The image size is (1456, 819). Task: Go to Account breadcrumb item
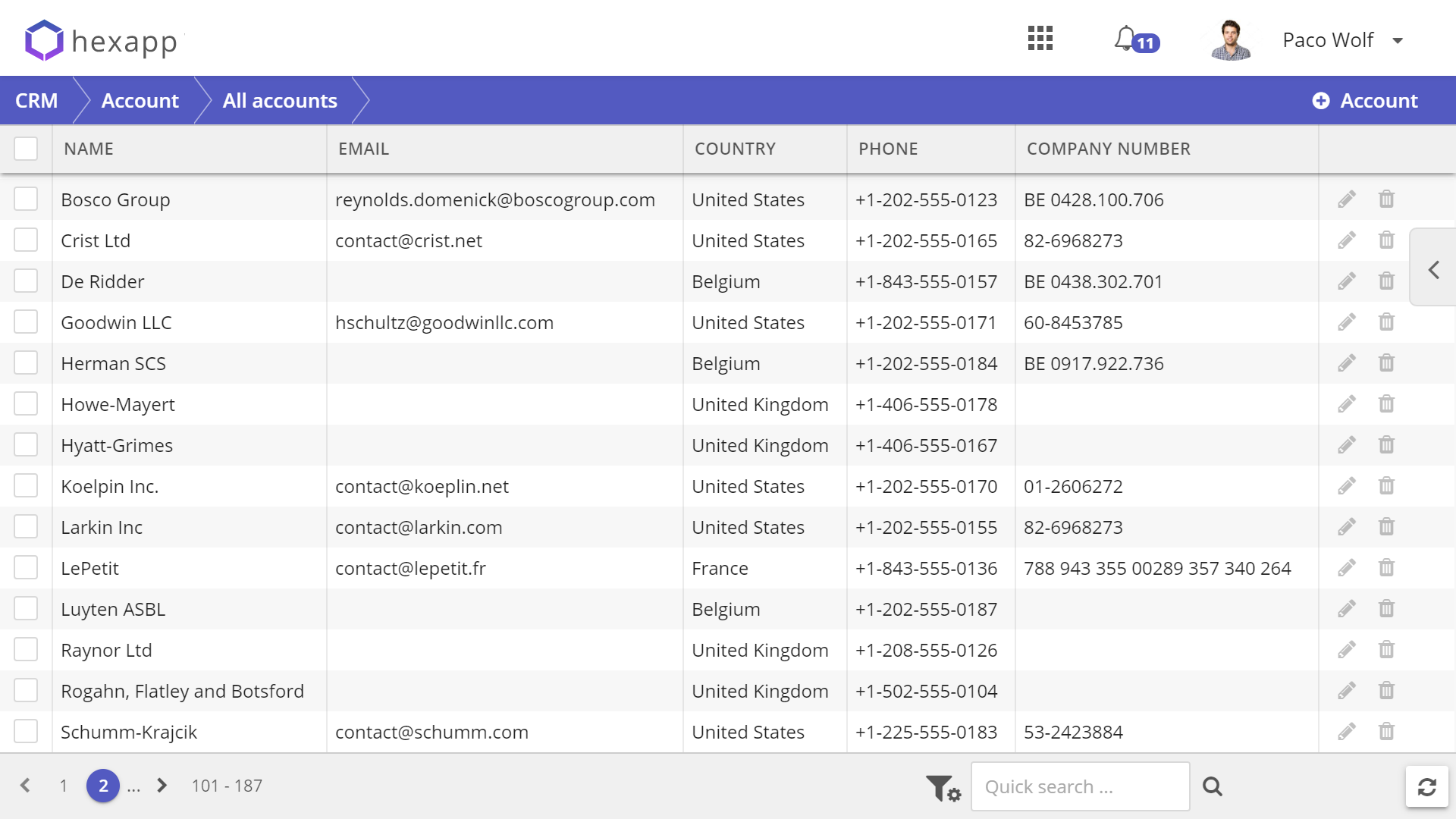(x=140, y=101)
